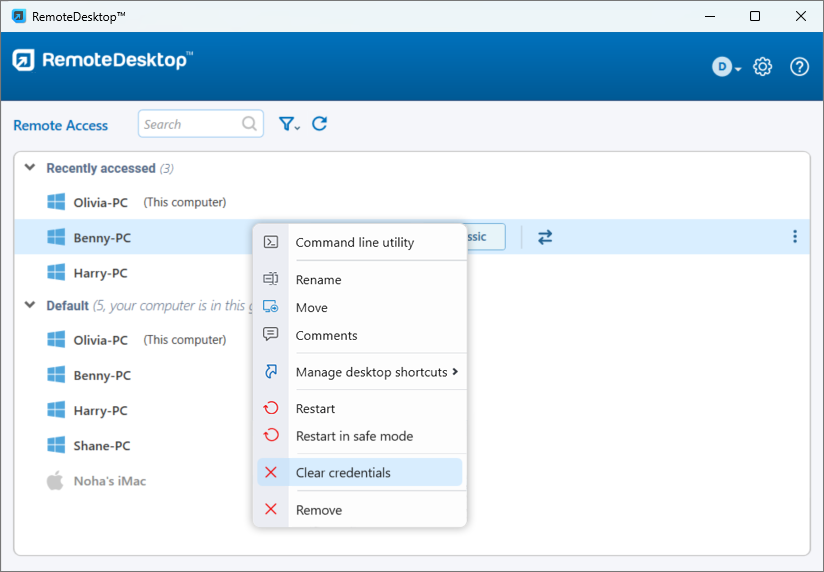The width and height of the screenshot is (824, 572).
Task: Click the Remote Access link
Action: click(61, 125)
